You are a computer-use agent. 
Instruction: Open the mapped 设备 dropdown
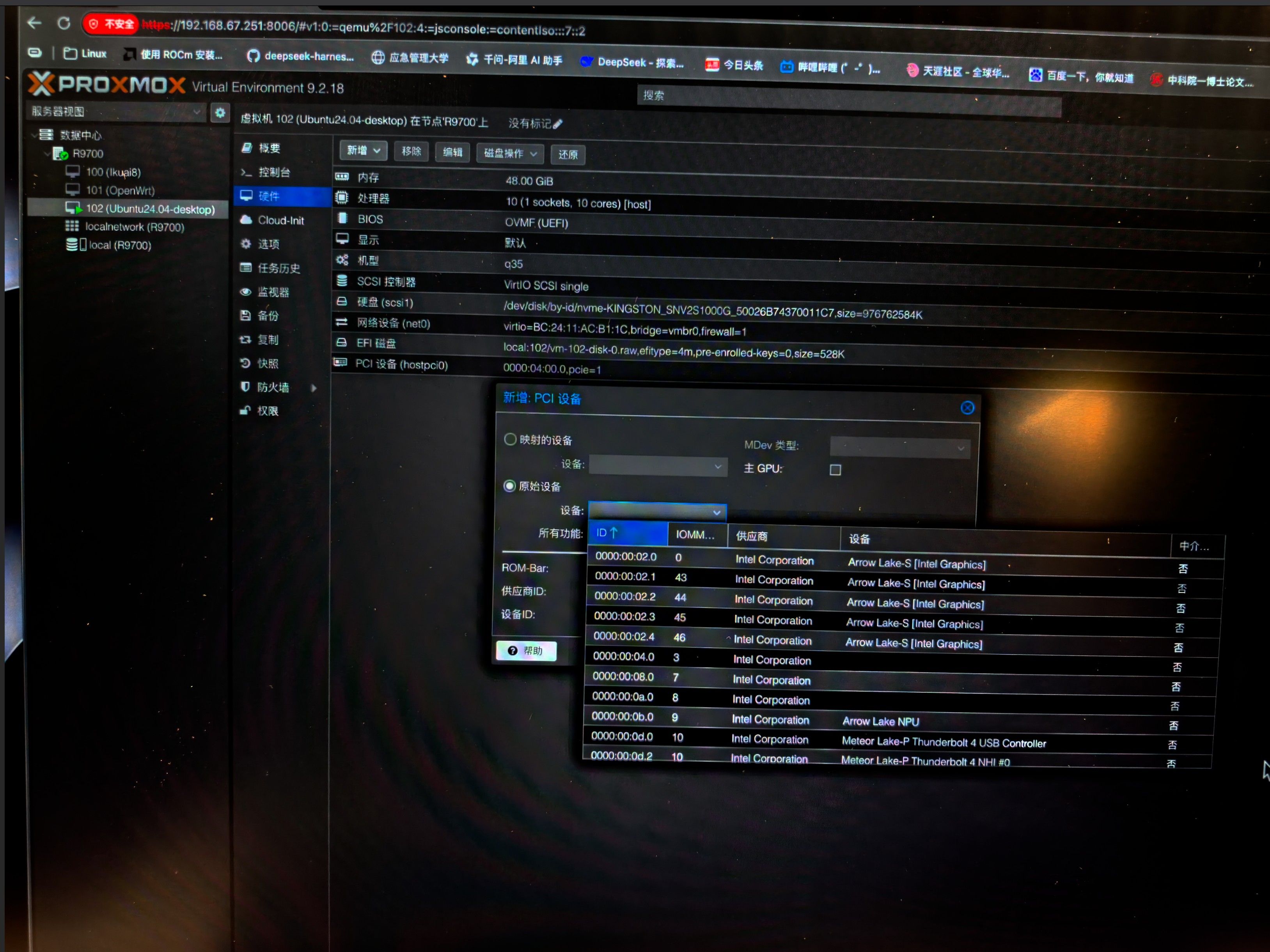click(x=658, y=466)
